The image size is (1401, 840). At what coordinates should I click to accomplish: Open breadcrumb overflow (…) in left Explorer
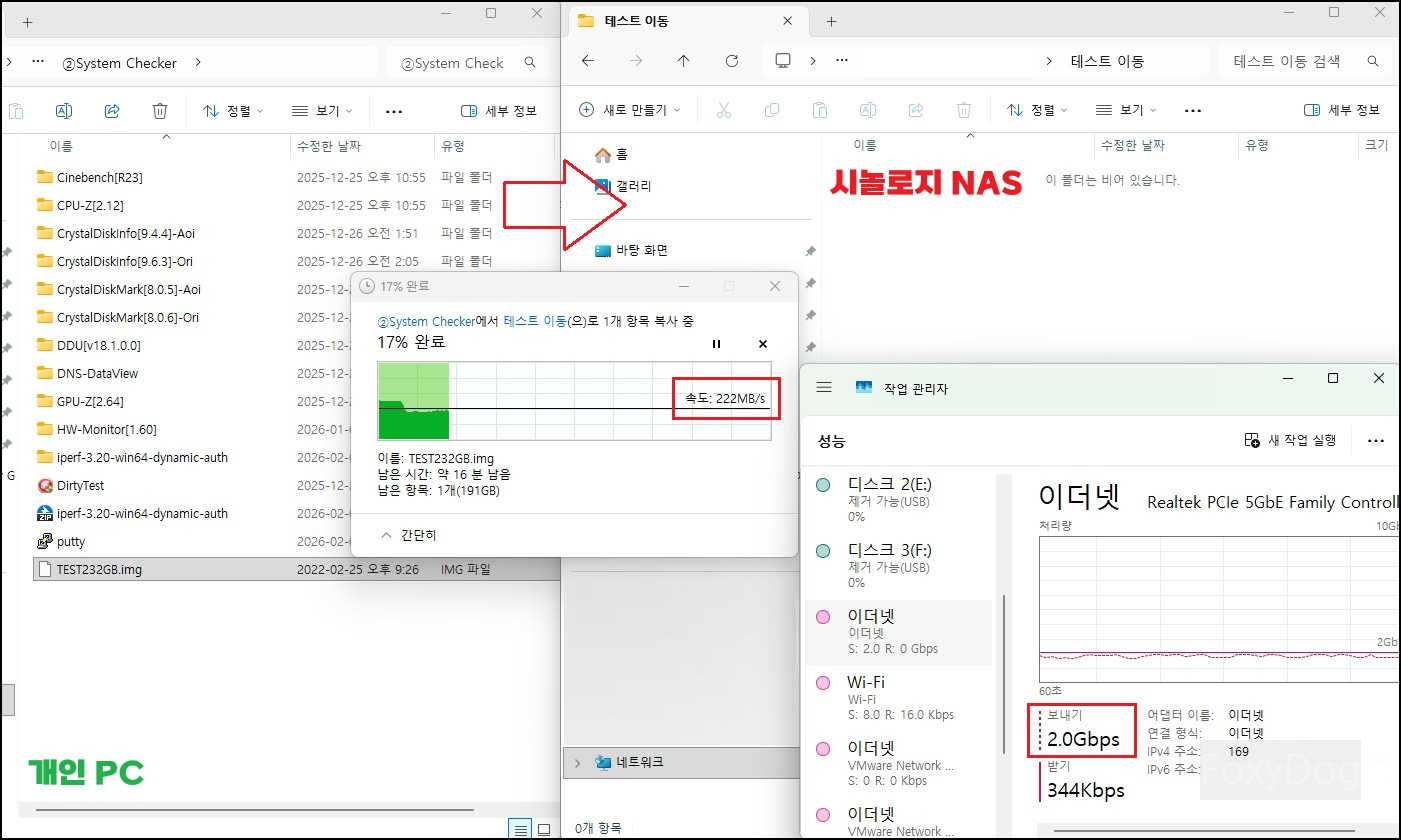38,62
